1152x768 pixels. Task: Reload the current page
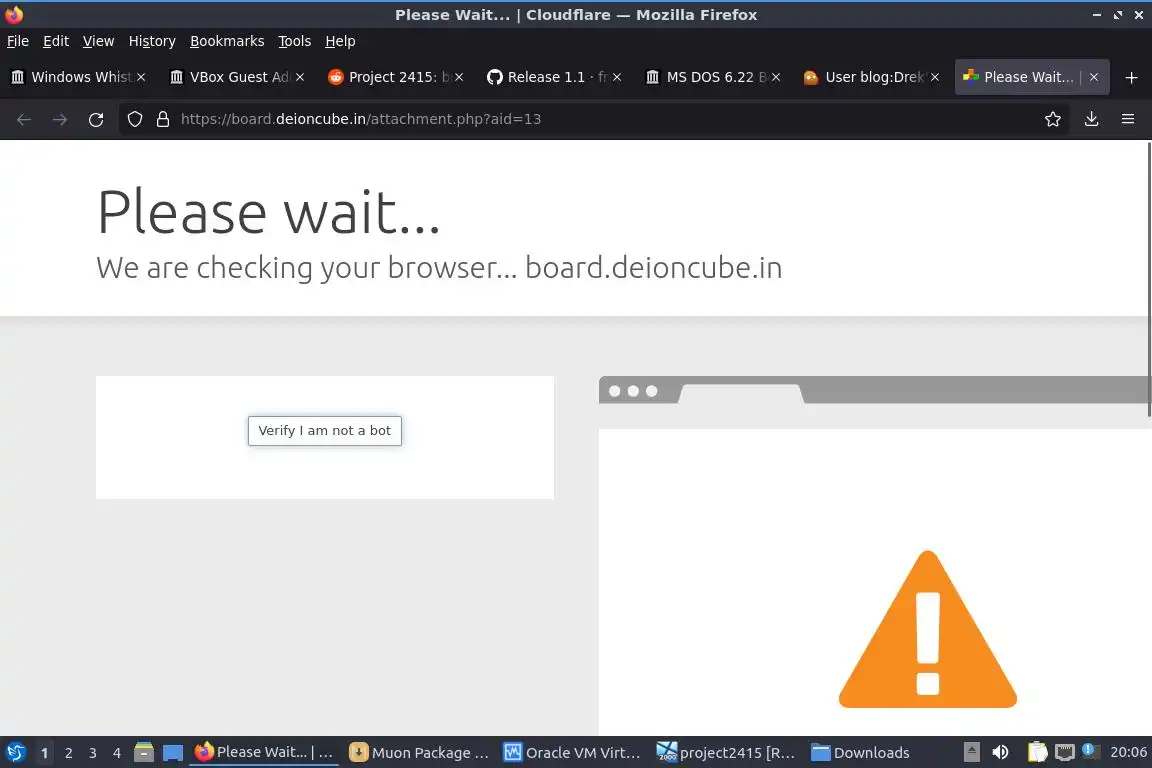96,119
